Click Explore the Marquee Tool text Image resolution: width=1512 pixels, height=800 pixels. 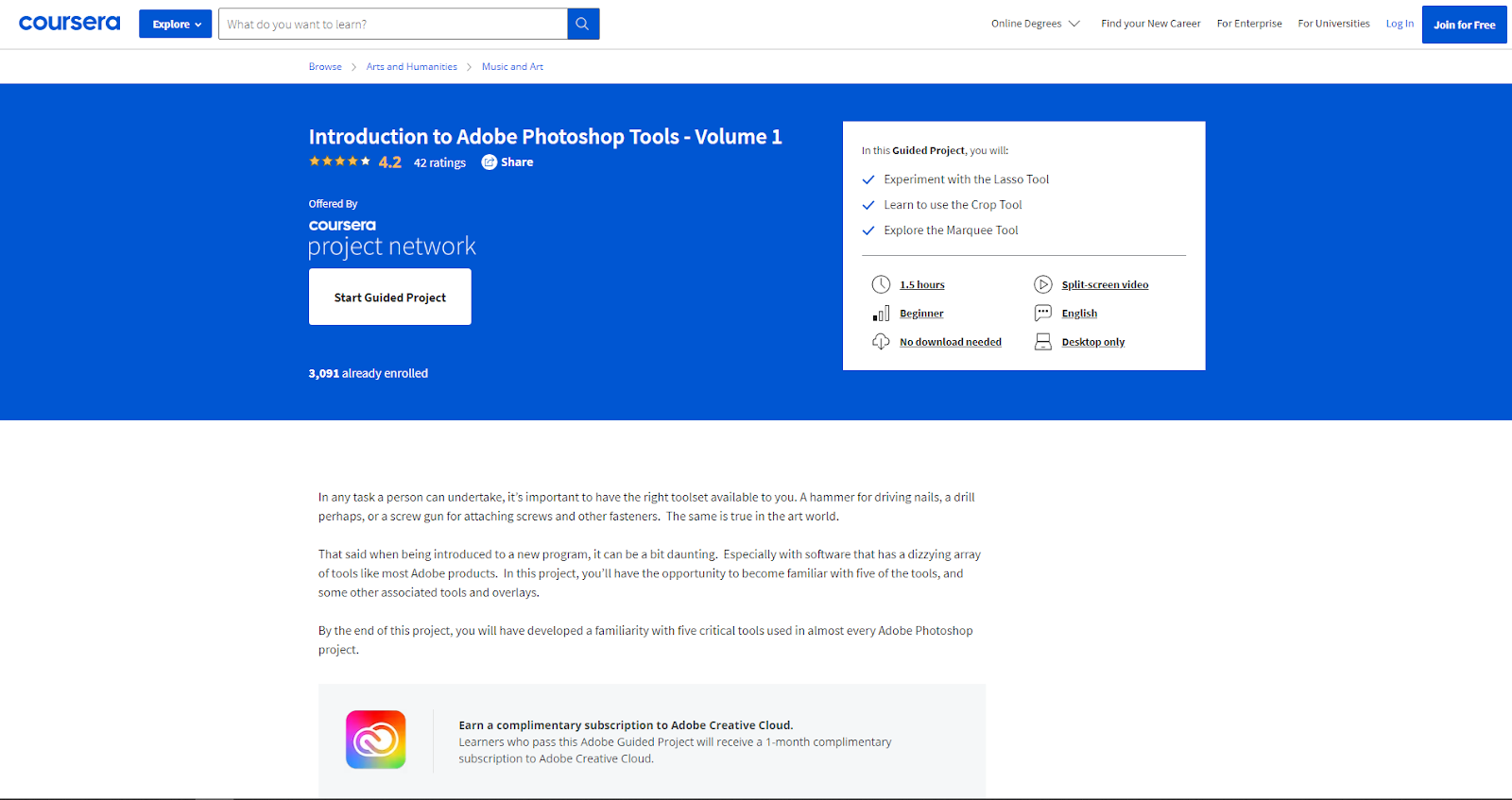(x=951, y=230)
